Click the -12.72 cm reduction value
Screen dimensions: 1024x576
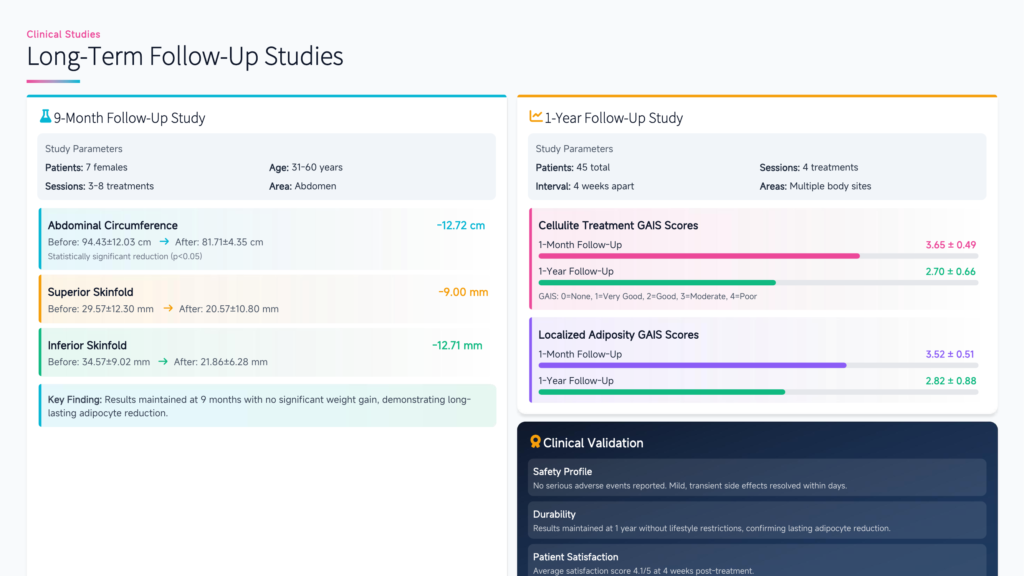coord(461,226)
